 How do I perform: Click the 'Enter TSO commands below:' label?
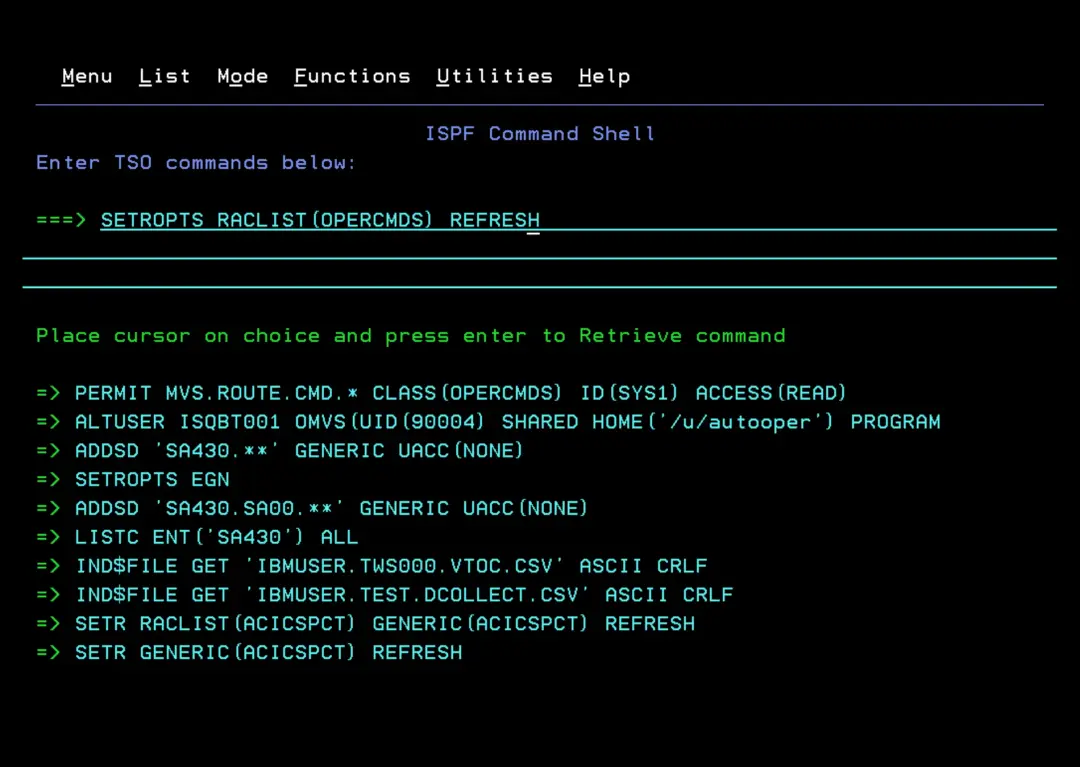[196, 162]
